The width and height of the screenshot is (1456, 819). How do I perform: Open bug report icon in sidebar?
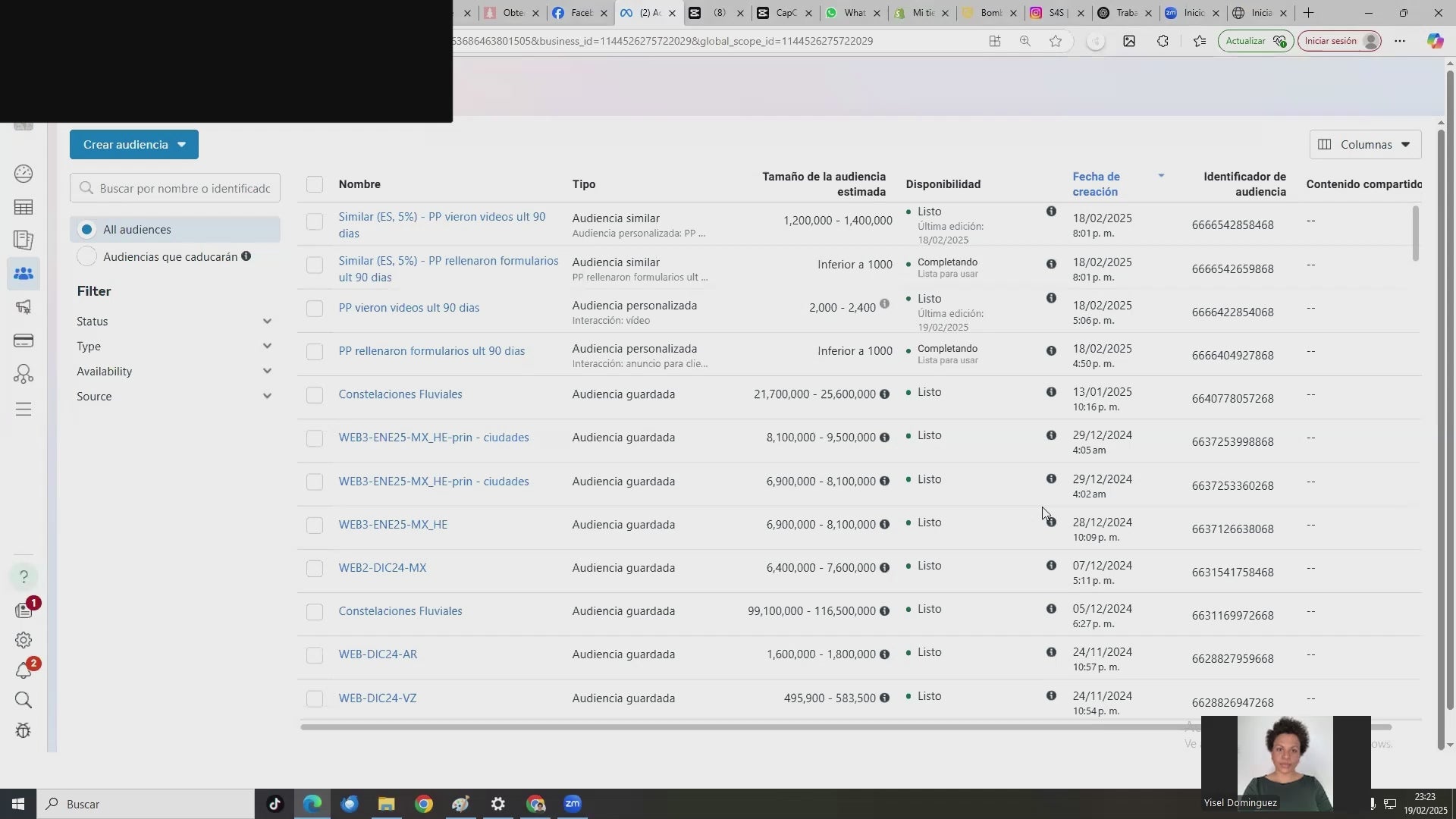24,730
